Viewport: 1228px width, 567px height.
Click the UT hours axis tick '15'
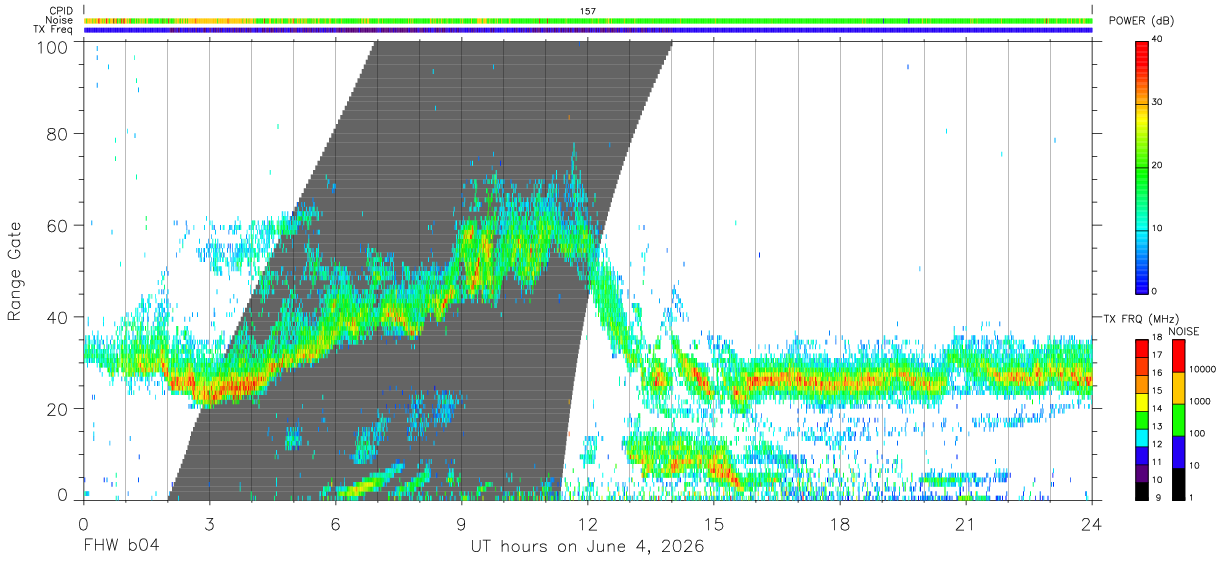coord(714,524)
